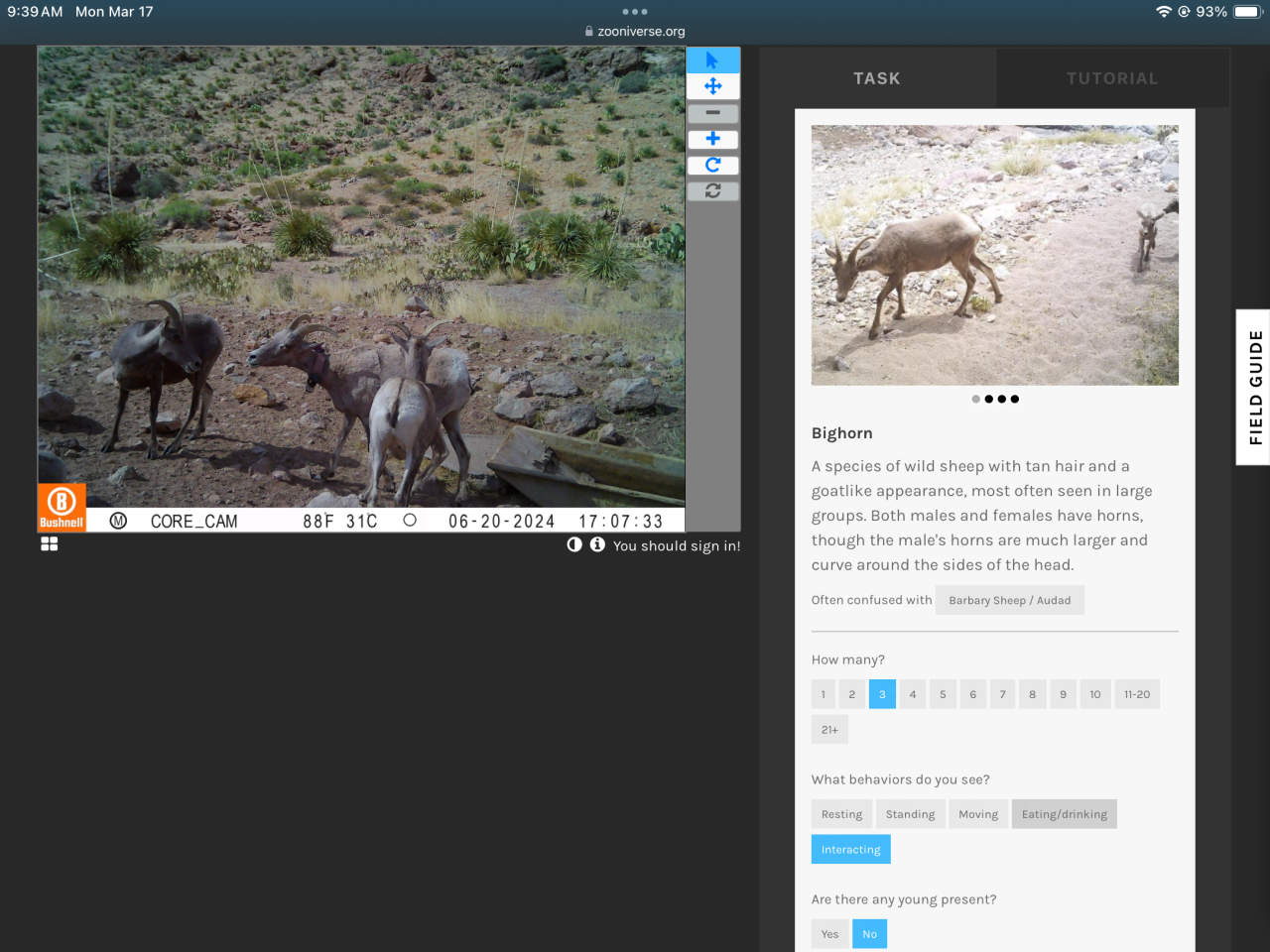Image resolution: width=1270 pixels, height=952 pixels.
Task: Tap the battery status icon
Action: pyautogui.click(x=1247, y=12)
